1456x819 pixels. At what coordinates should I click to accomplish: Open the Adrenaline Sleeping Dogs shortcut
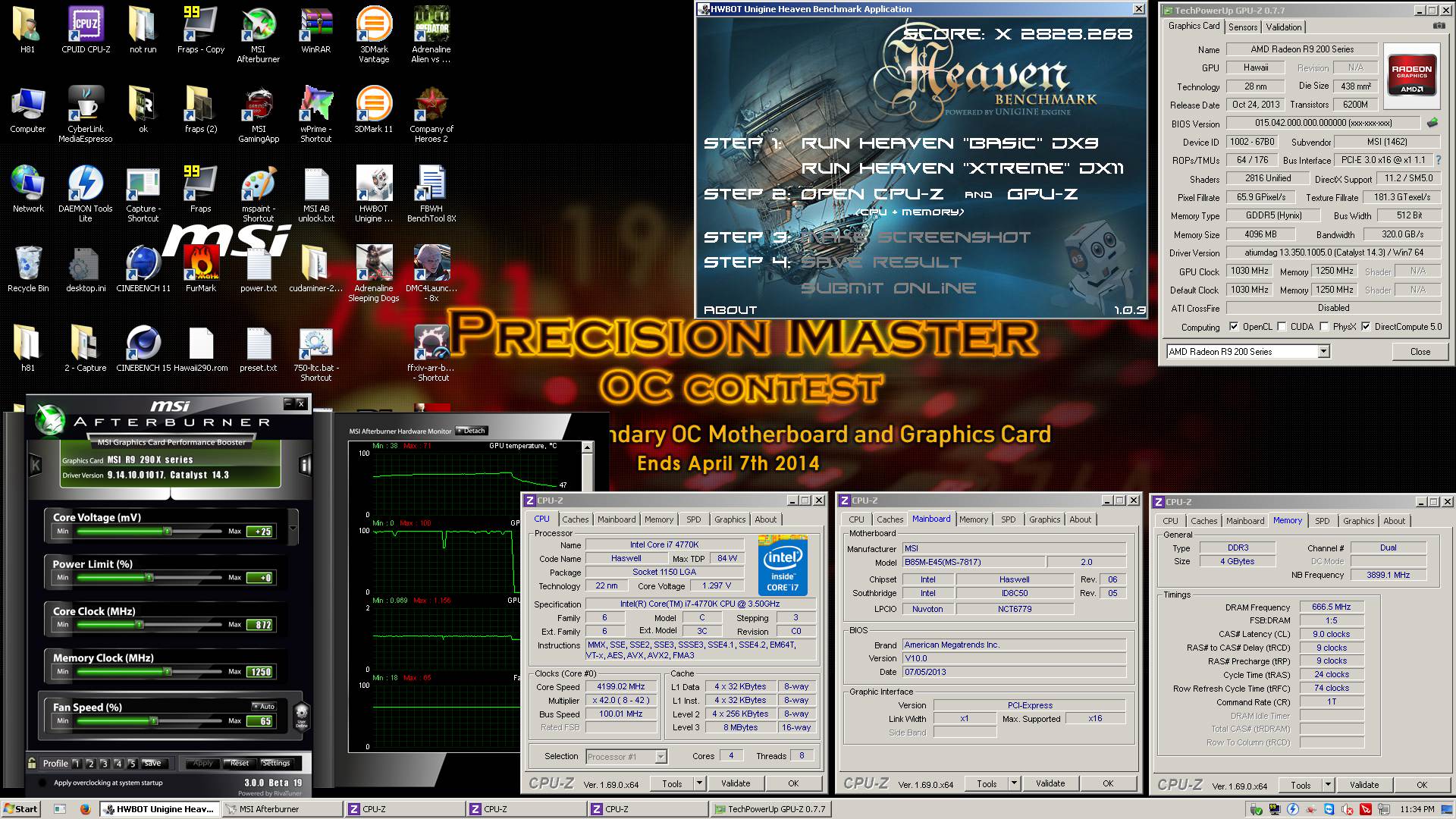pos(373,273)
